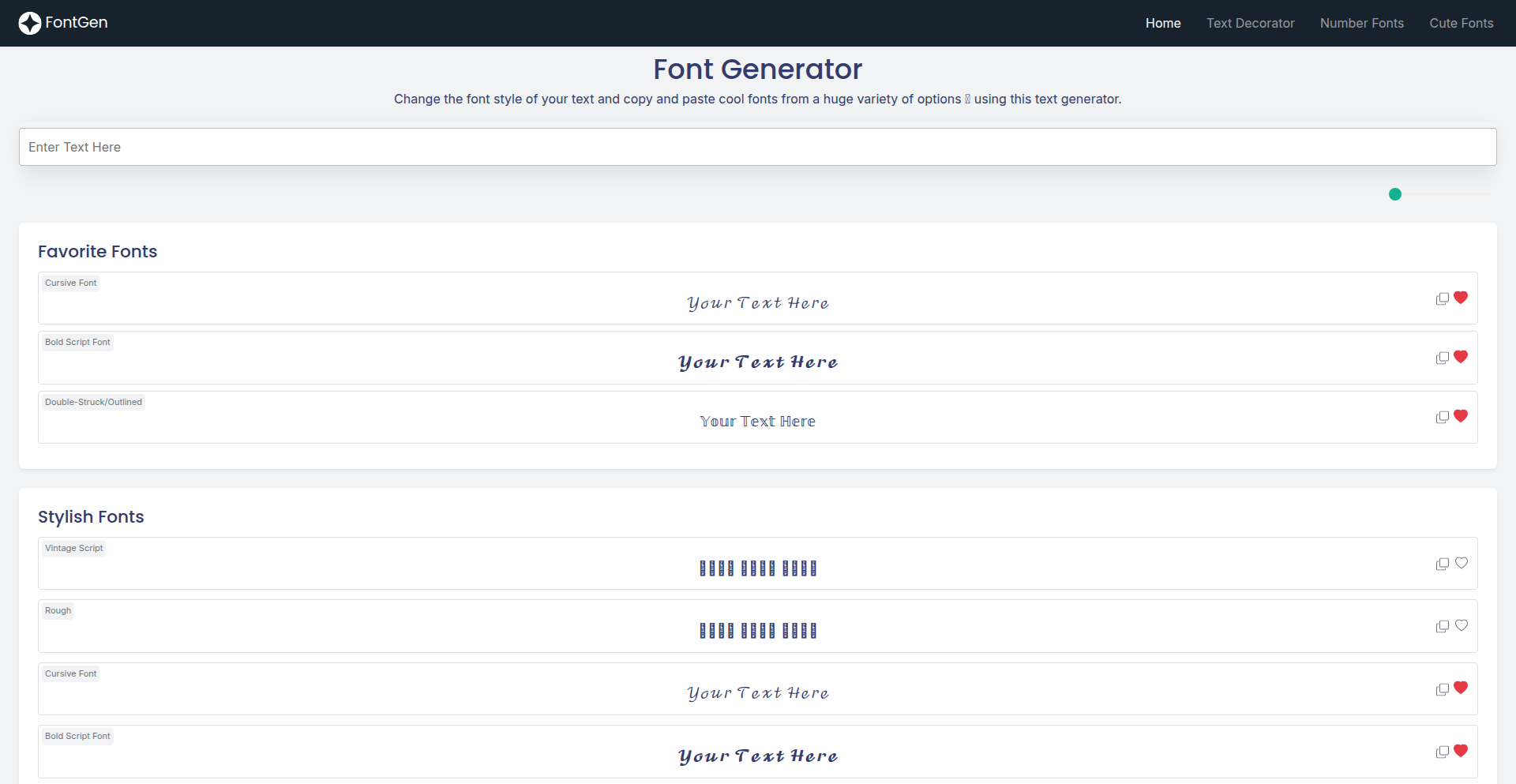Open the Text Decorator page

coord(1250,23)
